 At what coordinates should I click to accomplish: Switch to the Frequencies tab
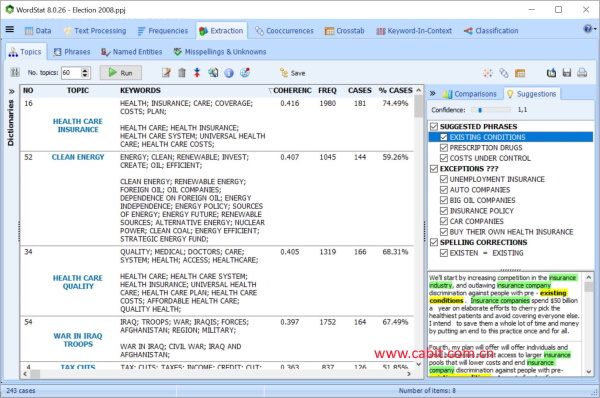click(163, 31)
